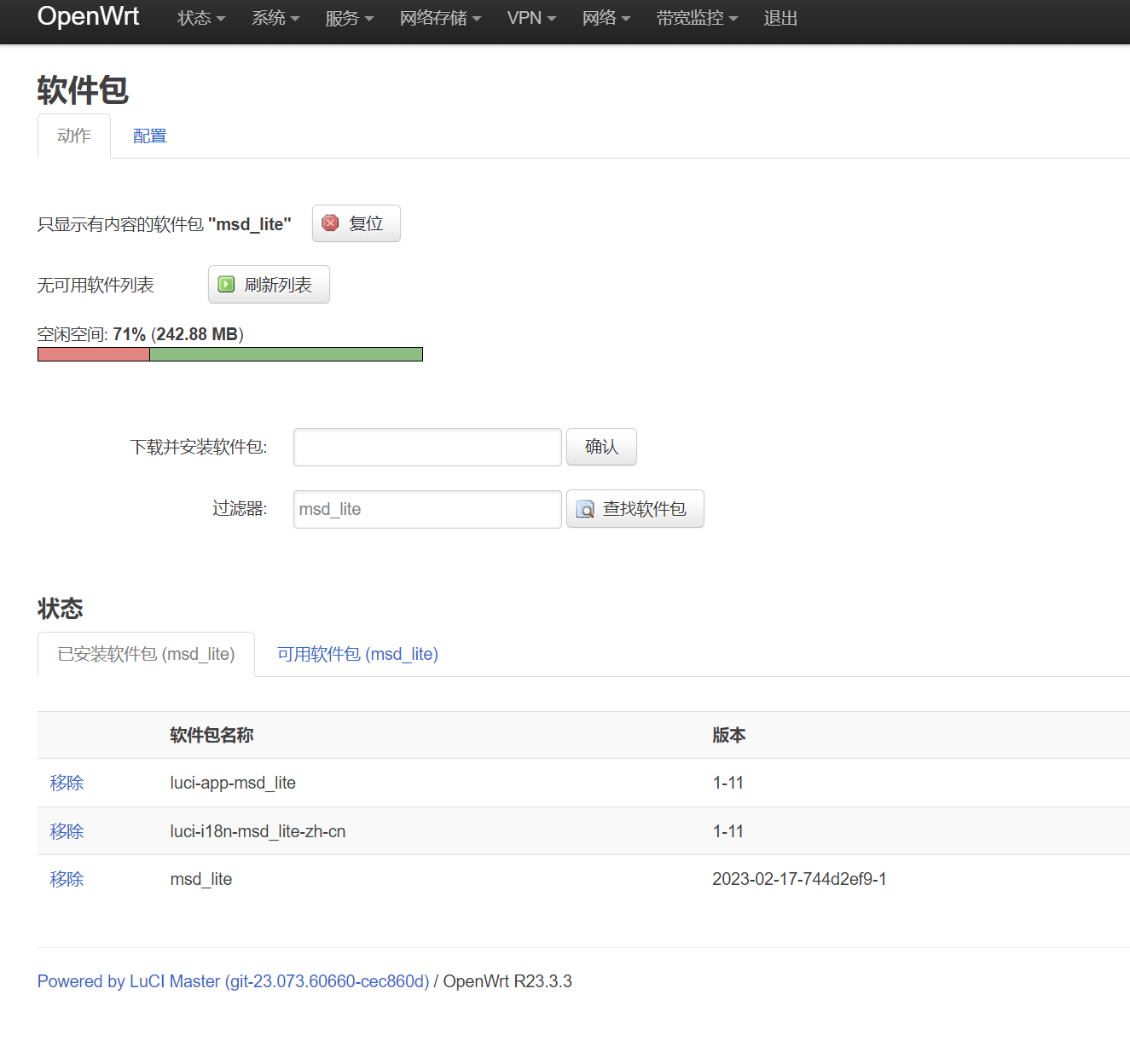Open the 可用软件包 (msd_lite) tab
This screenshot has height=1064, width=1130.
coord(357,654)
